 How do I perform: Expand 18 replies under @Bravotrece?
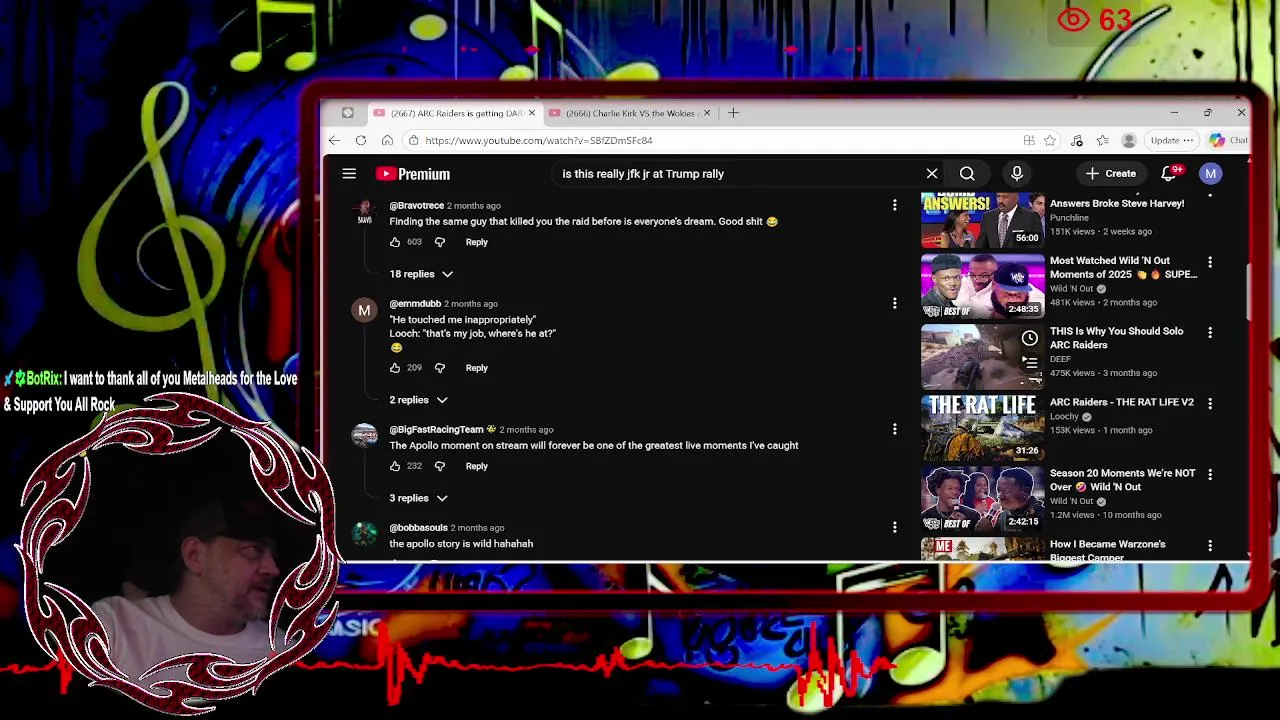point(421,274)
